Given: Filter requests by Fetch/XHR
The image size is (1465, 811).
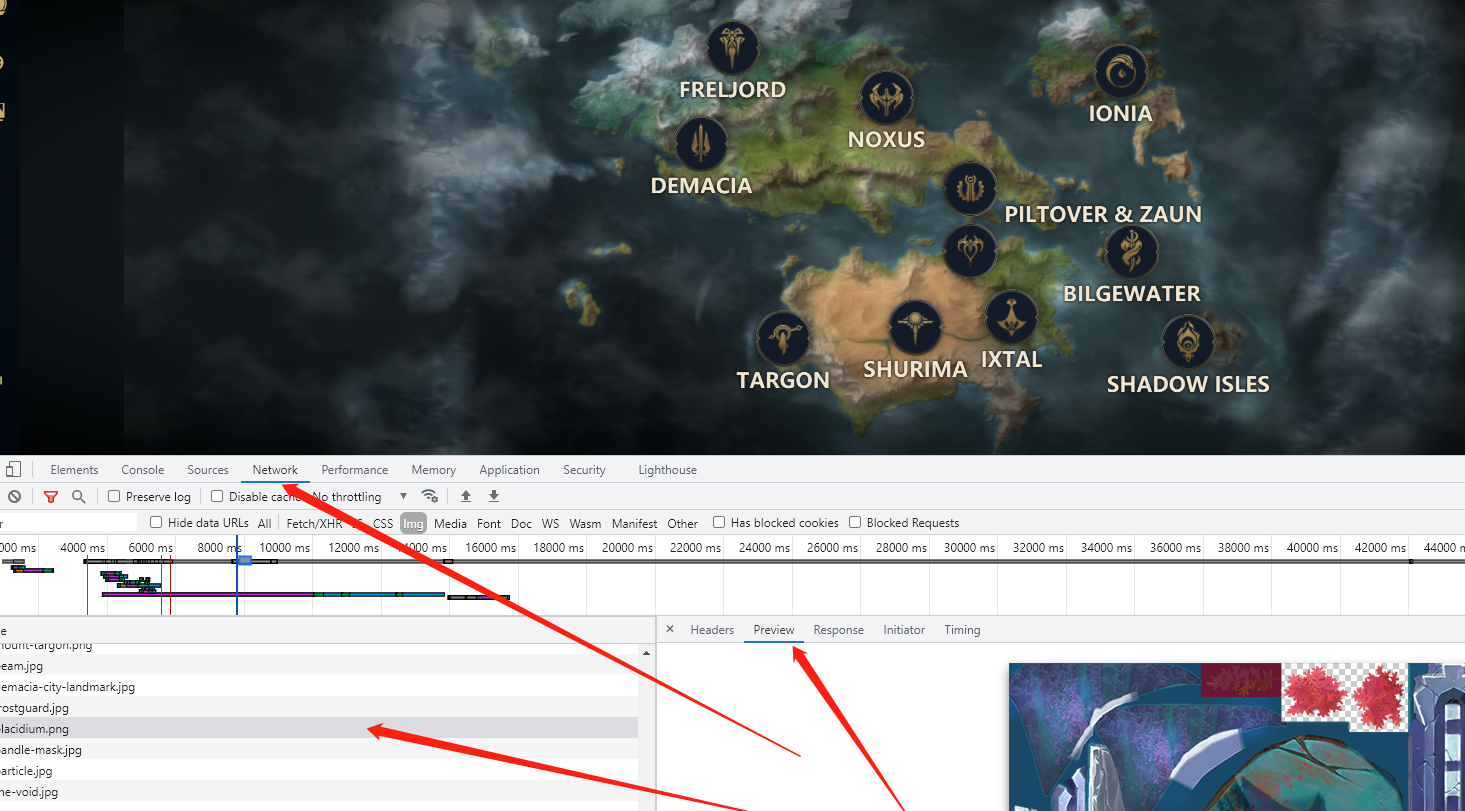Looking at the screenshot, I should (x=314, y=523).
